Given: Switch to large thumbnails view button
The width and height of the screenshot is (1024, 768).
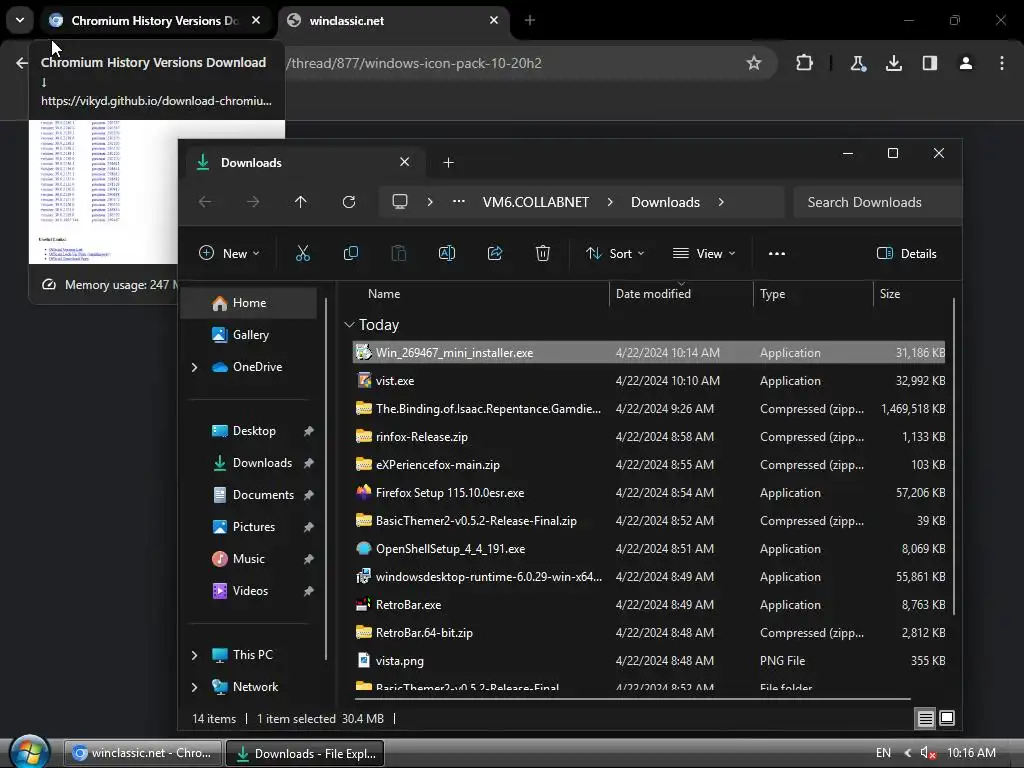Looking at the screenshot, I should pyautogui.click(x=947, y=718).
